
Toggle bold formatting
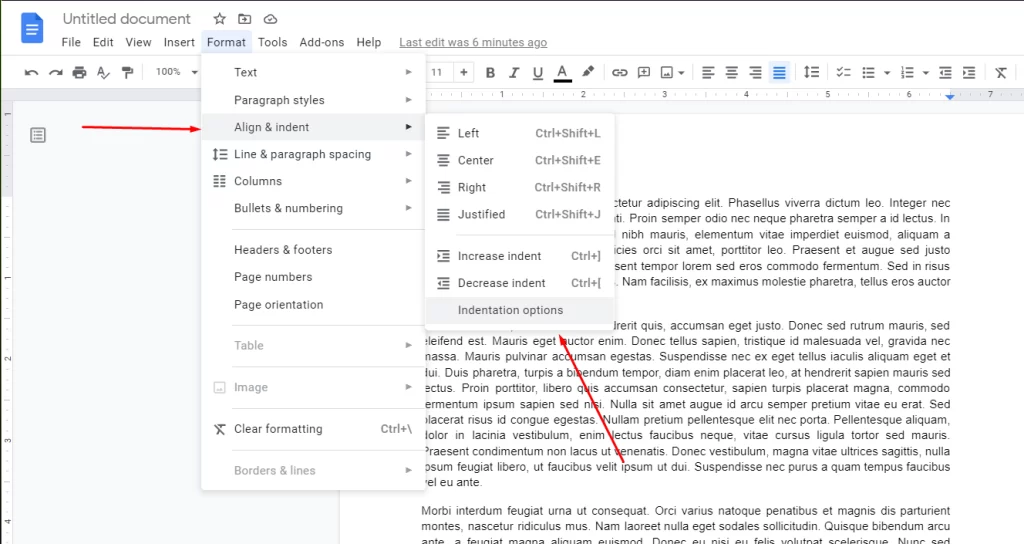coord(490,72)
